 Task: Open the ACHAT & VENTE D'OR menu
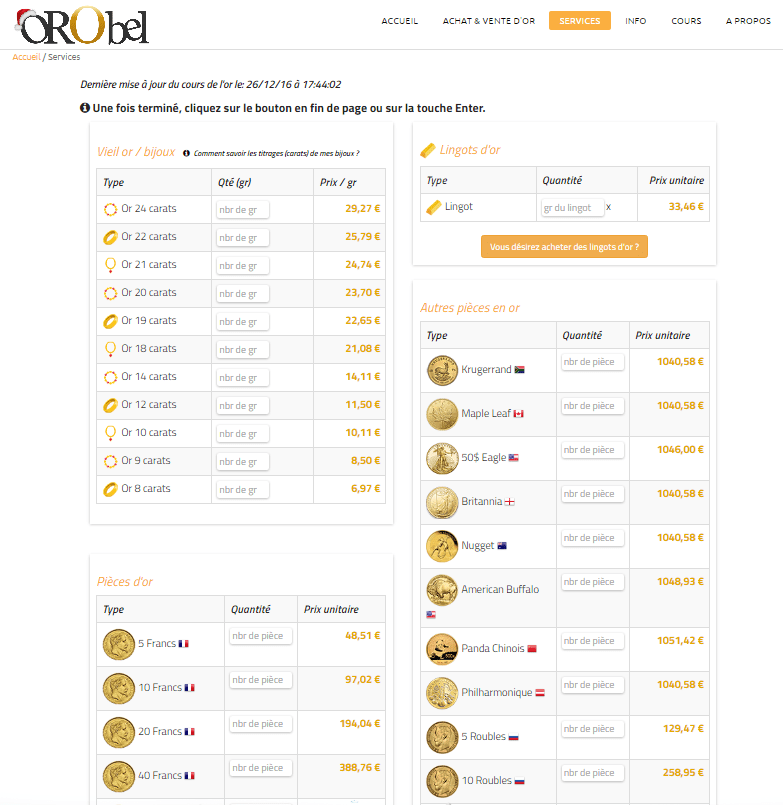click(489, 21)
